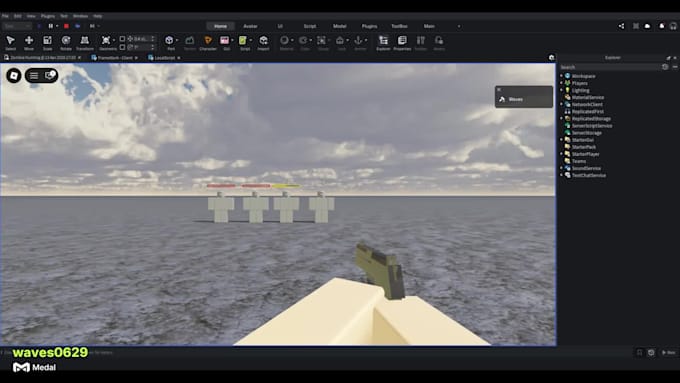Viewport: 680px width, 383px height.
Task: Click the Lock tool icon
Action: (x=340, y=41)
